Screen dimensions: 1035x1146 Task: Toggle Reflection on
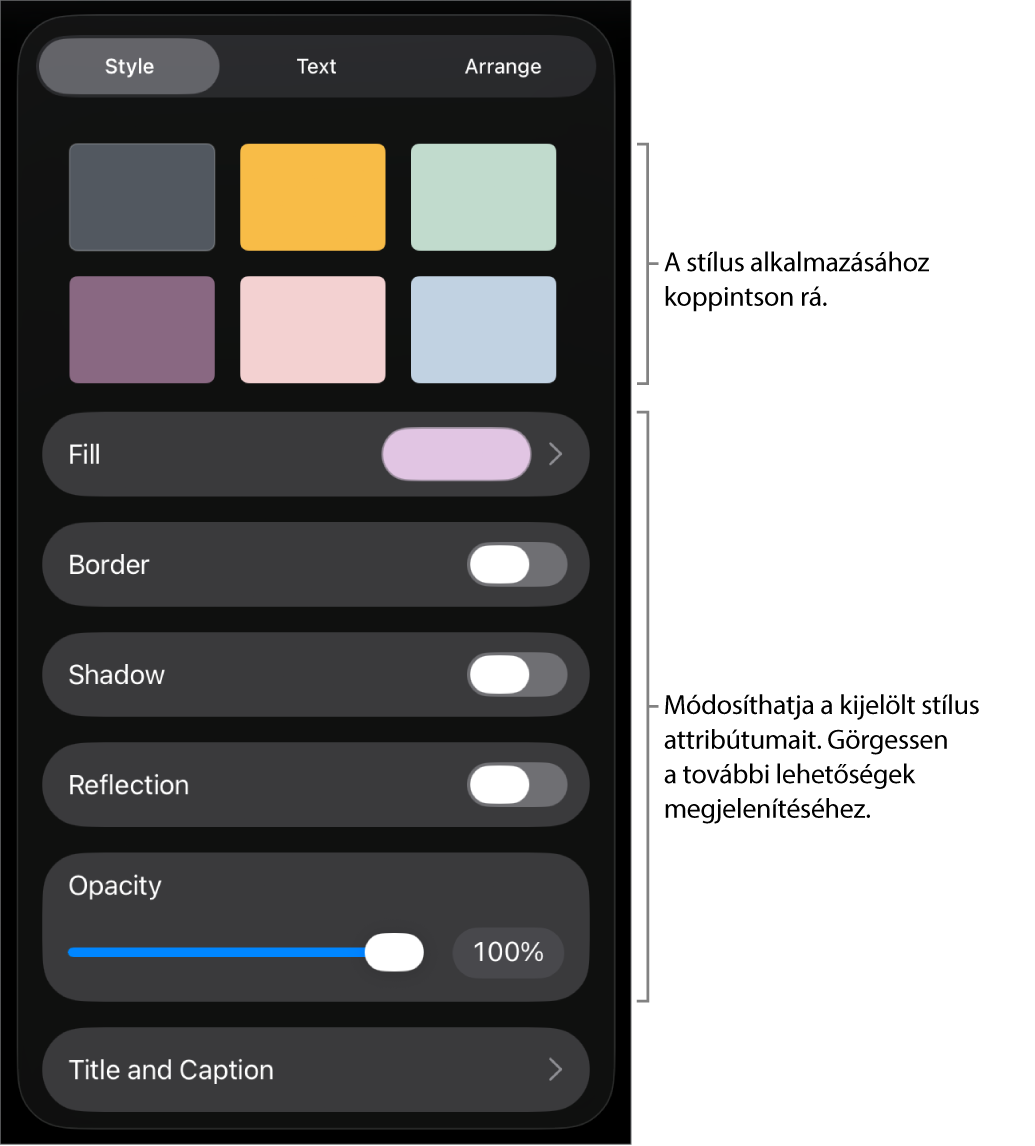[517, 785]
